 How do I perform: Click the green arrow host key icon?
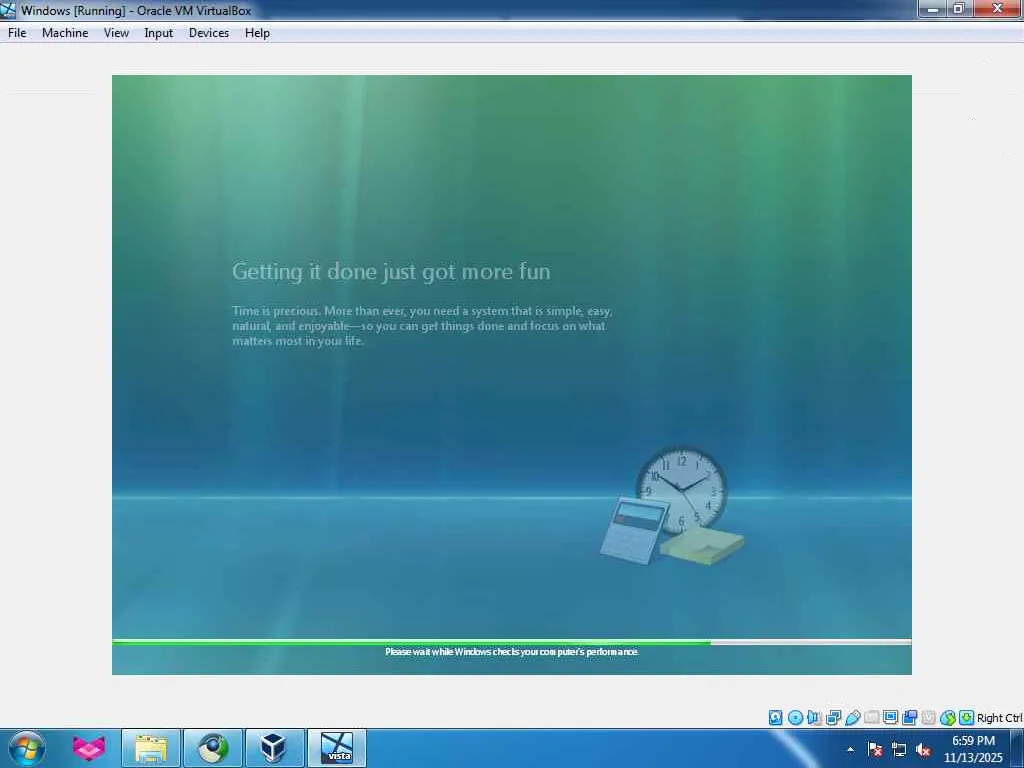click(x=967, y=718)
